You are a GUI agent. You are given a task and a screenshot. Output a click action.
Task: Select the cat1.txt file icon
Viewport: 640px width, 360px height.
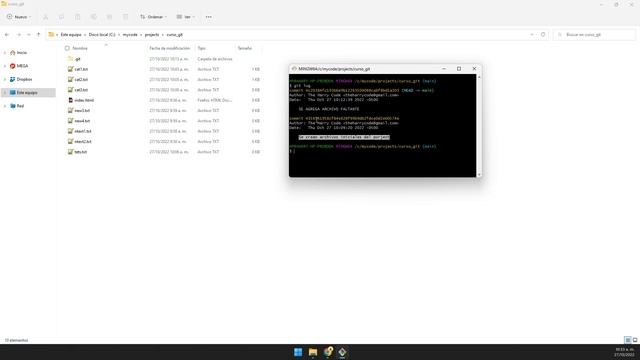tap(70, 69)
